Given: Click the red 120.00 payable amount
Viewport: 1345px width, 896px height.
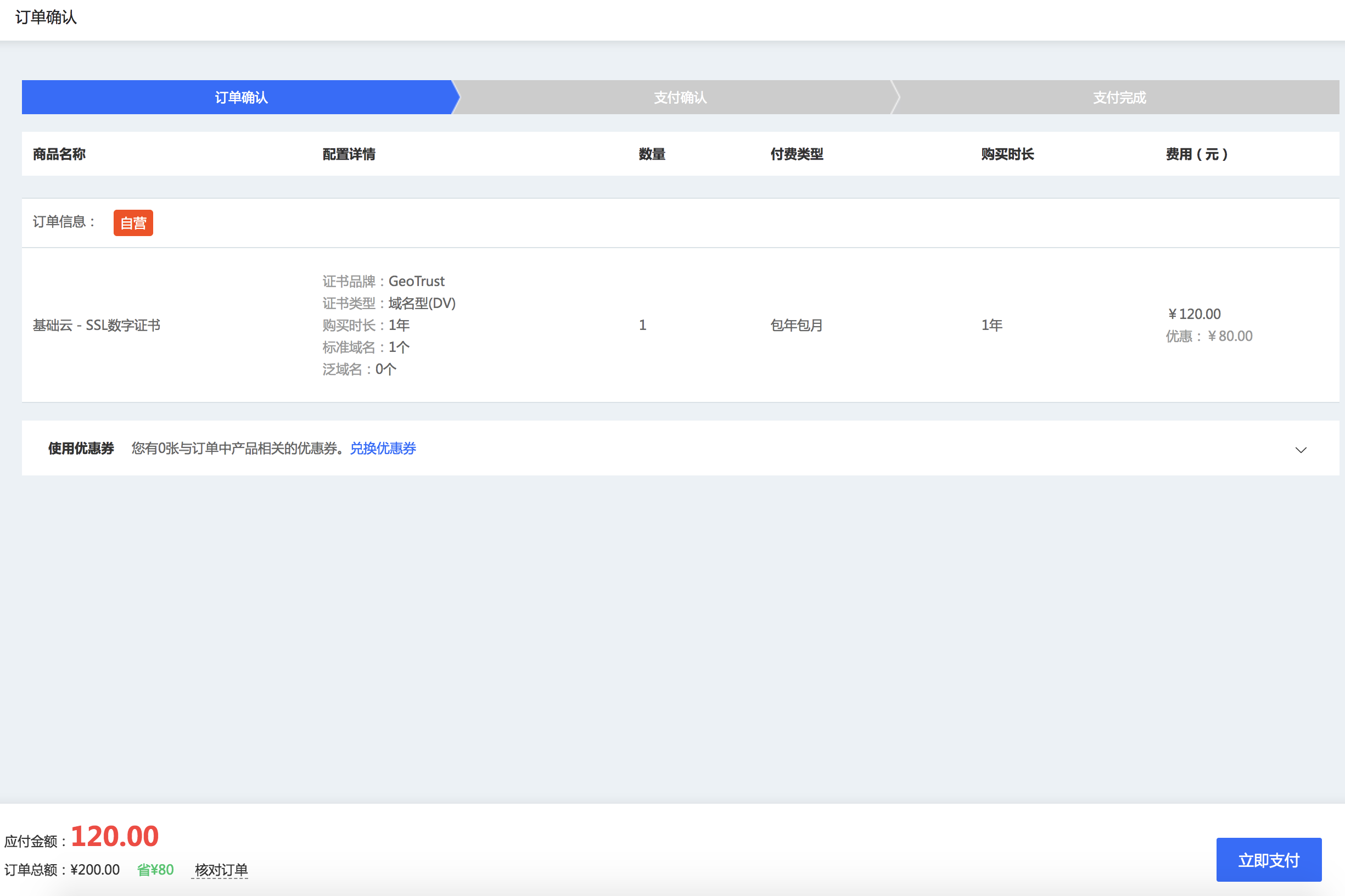Looking at the screenshot, I should (x=114, y=836).
